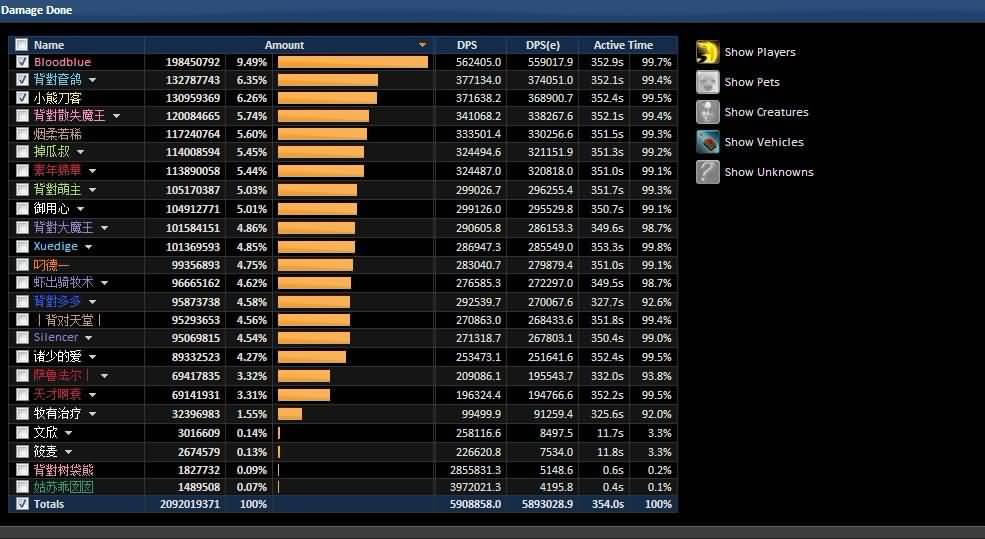Click the Show Pets icon
The width and height of the screenshot is (985, 539).
click(707, 82)
